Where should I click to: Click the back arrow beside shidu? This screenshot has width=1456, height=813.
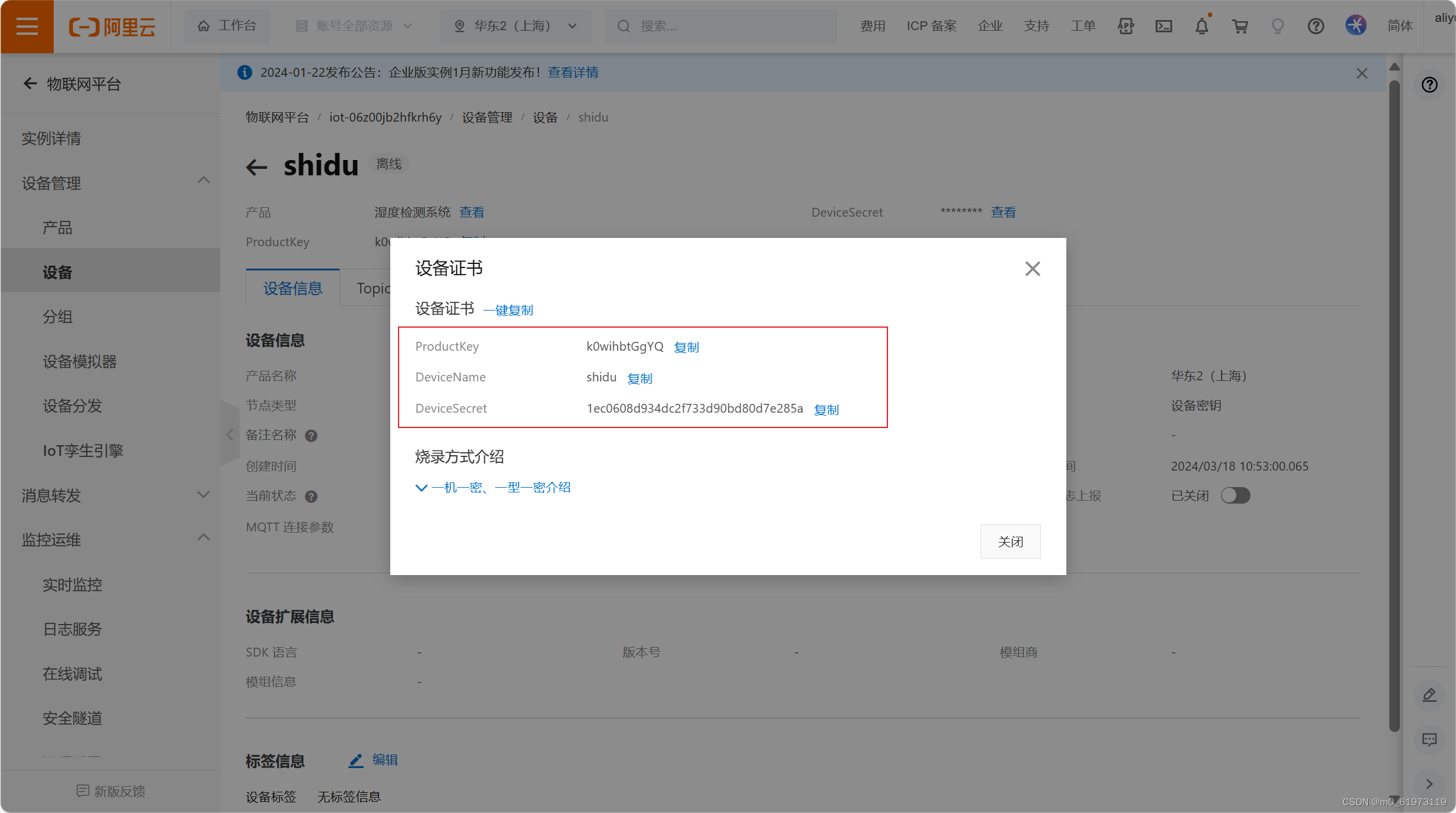click(257, 167)
